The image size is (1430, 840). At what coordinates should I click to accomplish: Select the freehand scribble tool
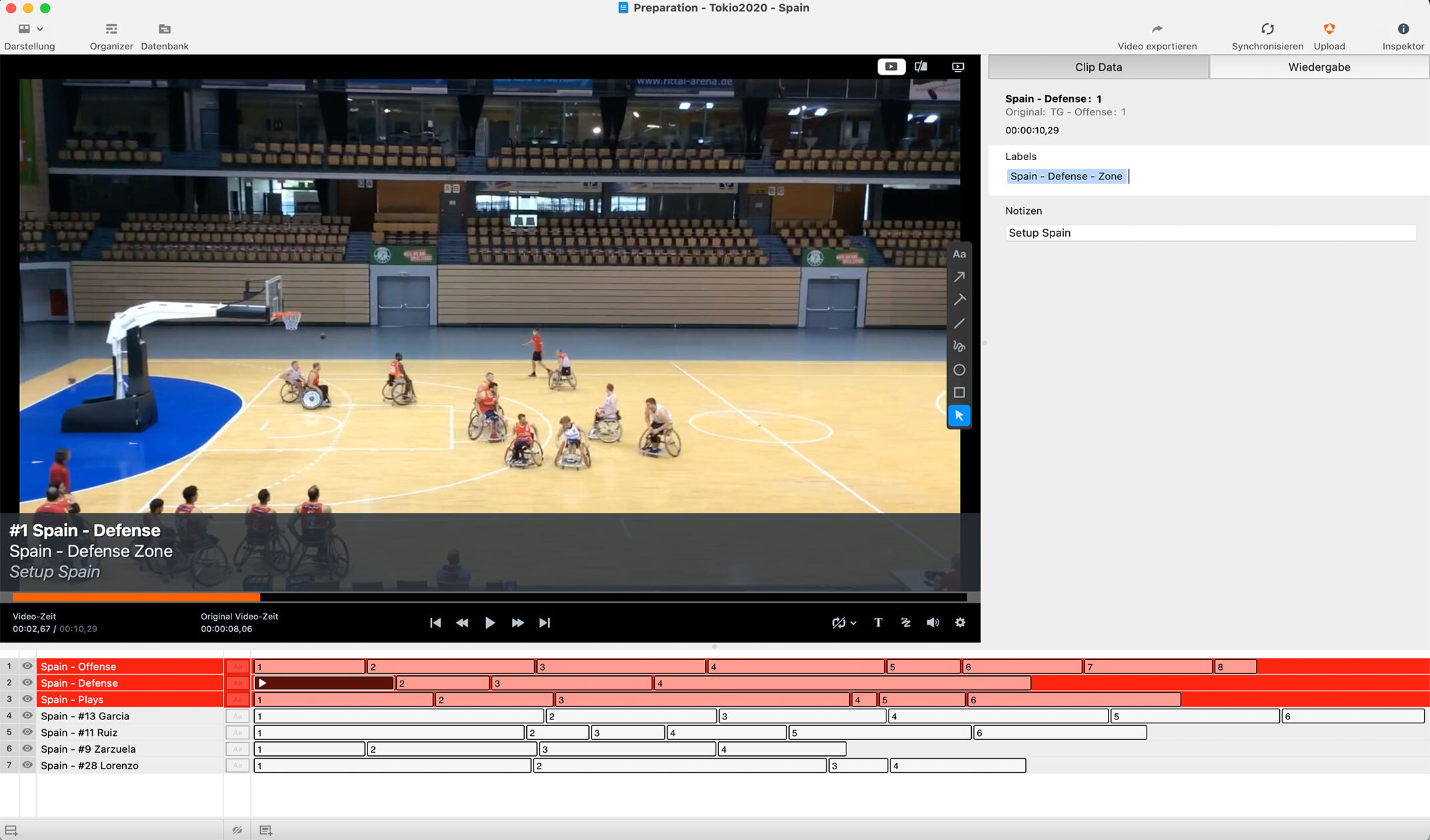coord(959,347)
